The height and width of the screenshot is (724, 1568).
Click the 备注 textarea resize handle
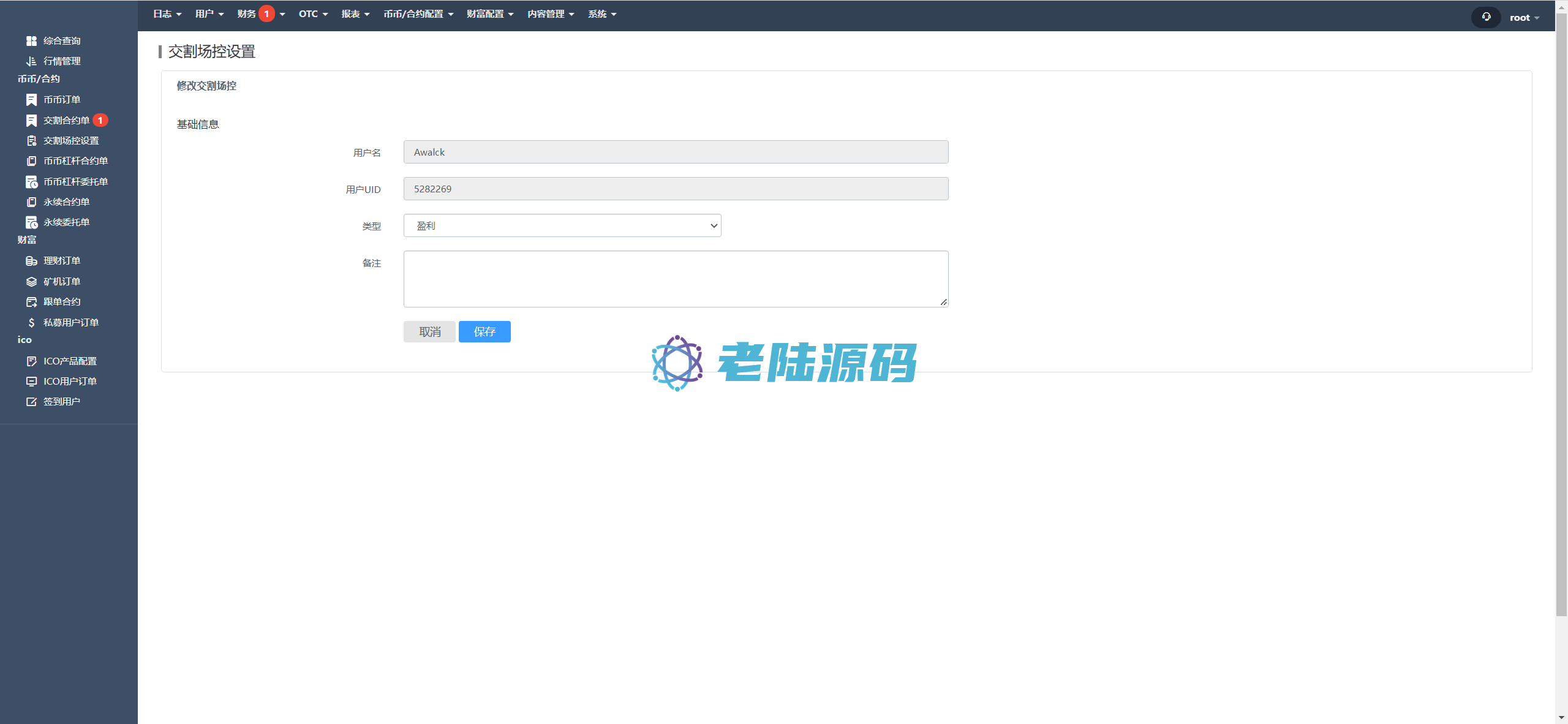(944, 302)
